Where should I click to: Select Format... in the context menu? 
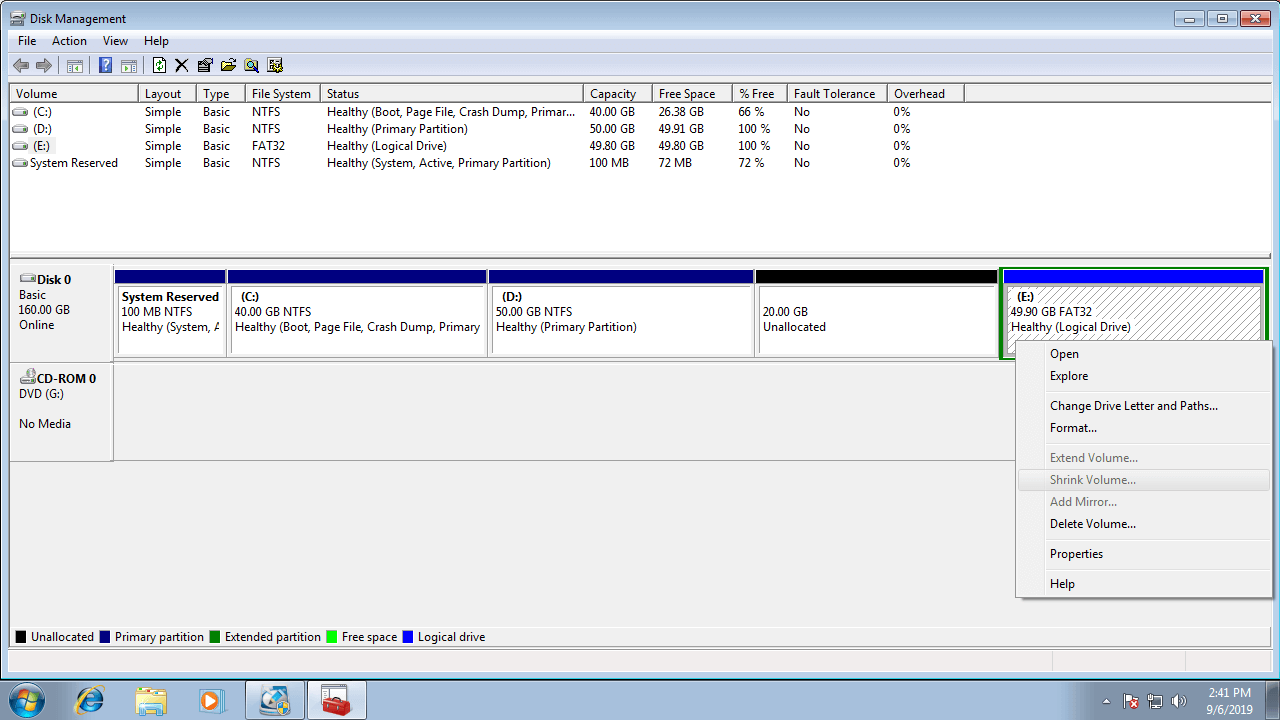click(1073, 428)
